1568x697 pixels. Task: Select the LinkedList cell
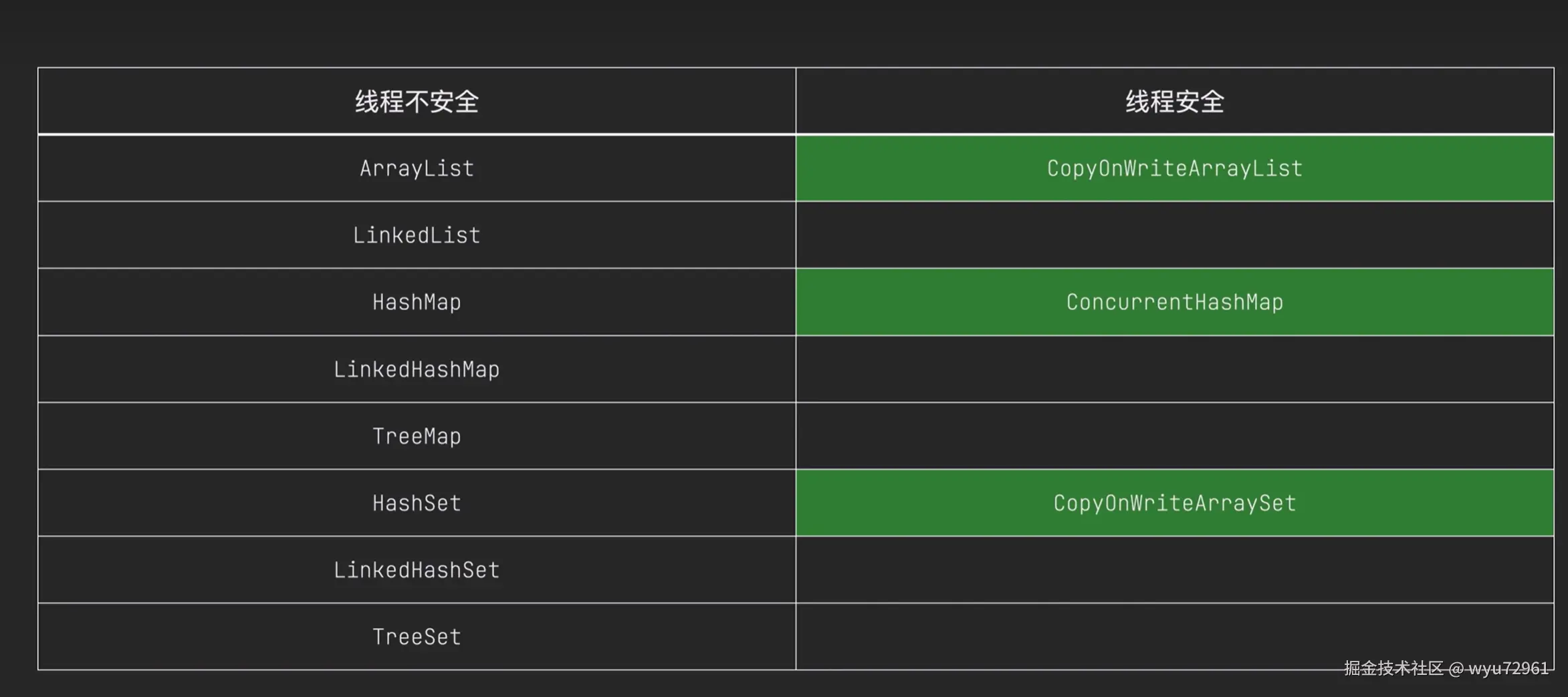(x=417, y=235)
